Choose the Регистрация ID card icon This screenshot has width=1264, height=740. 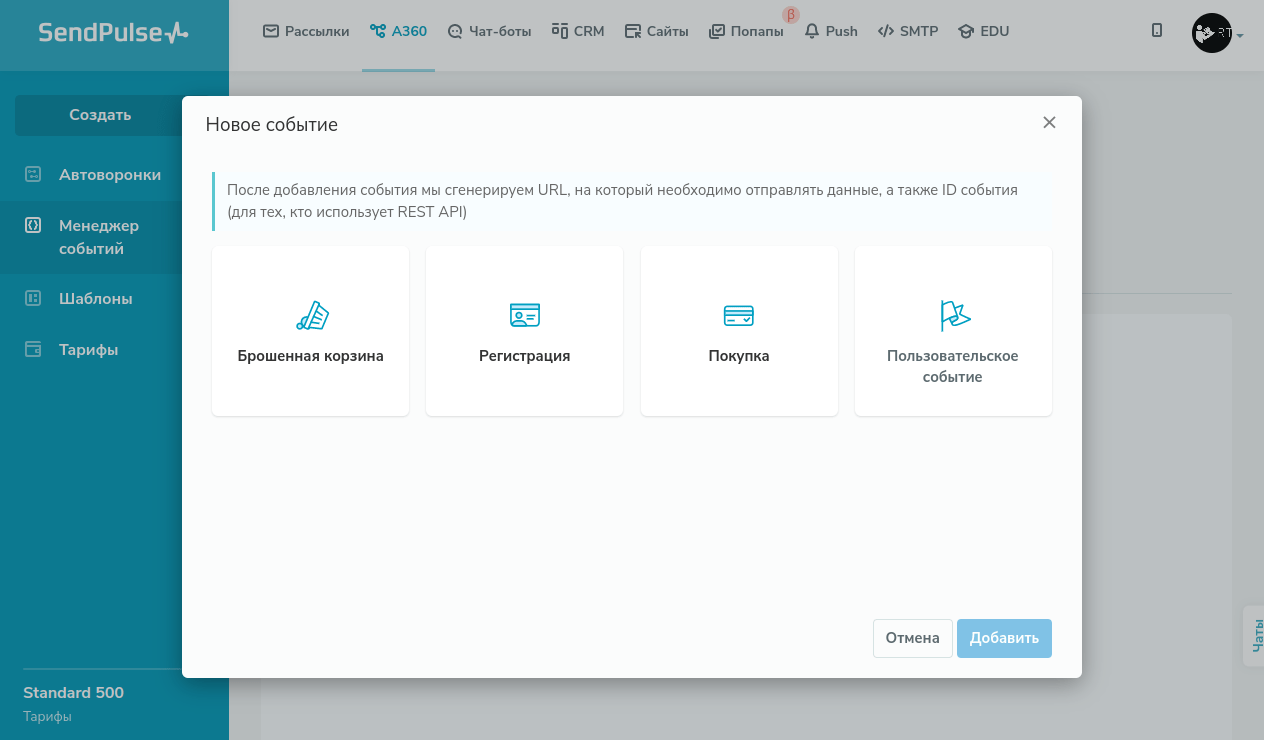(524, 316)
